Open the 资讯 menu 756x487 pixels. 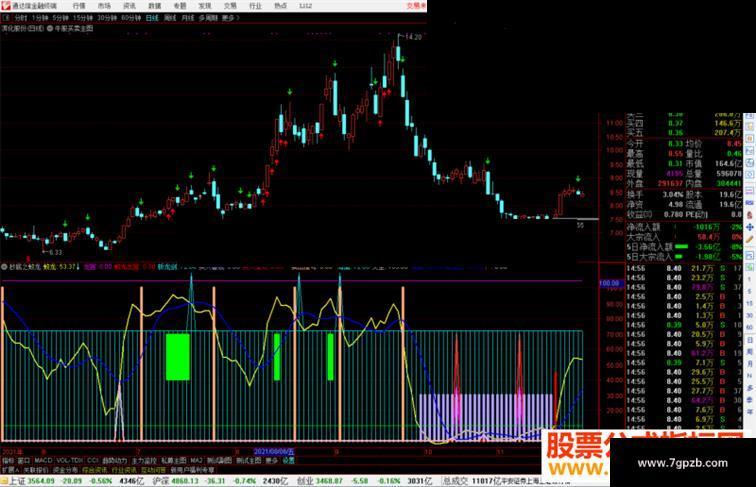coord(129,6)
